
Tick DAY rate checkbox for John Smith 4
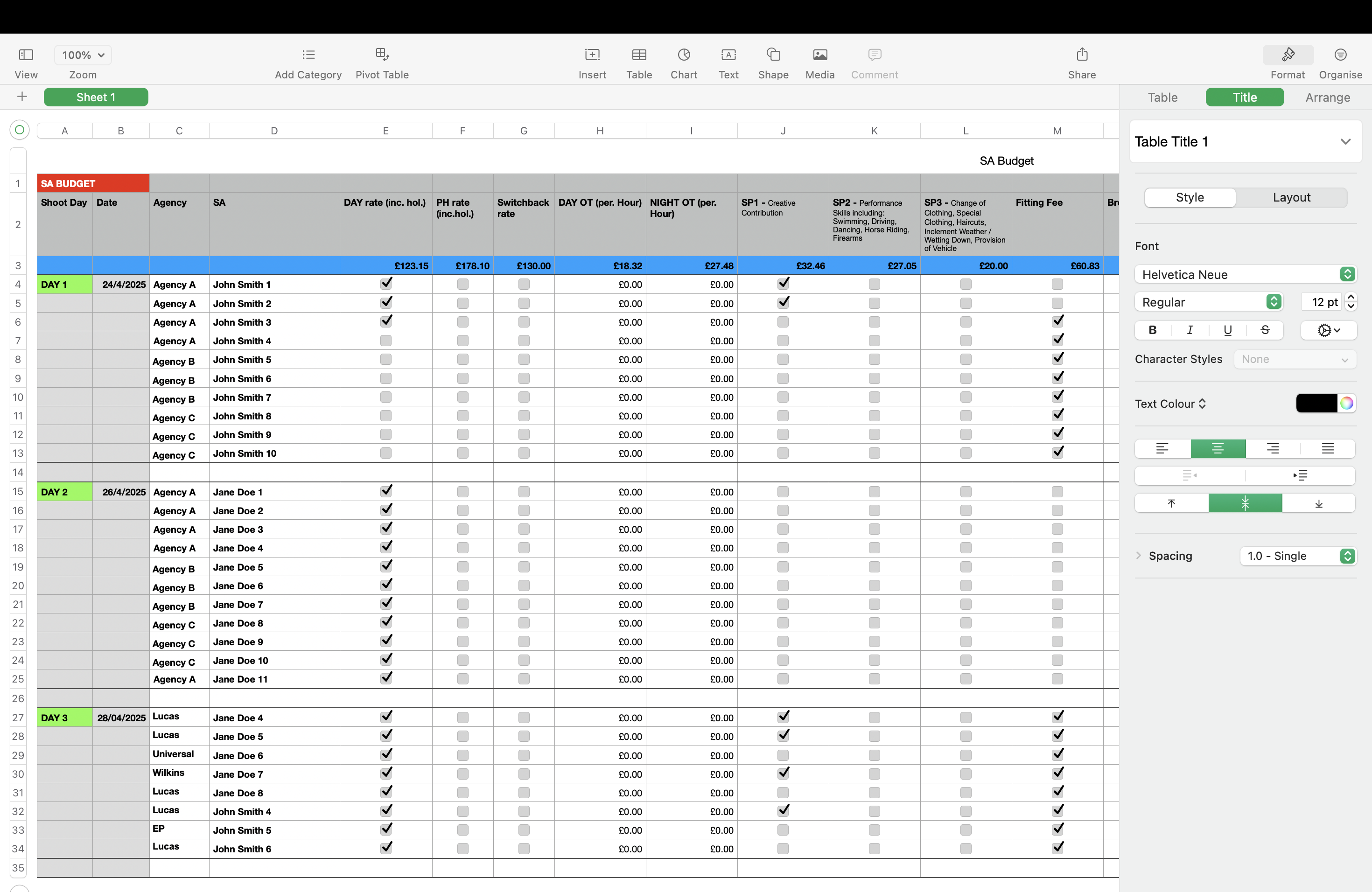coord(385,341)
